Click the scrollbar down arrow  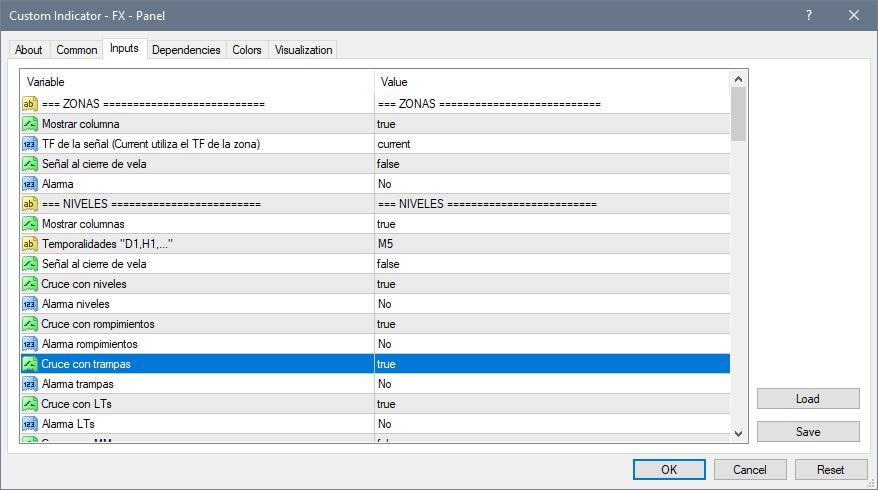[x=739, y=433]
